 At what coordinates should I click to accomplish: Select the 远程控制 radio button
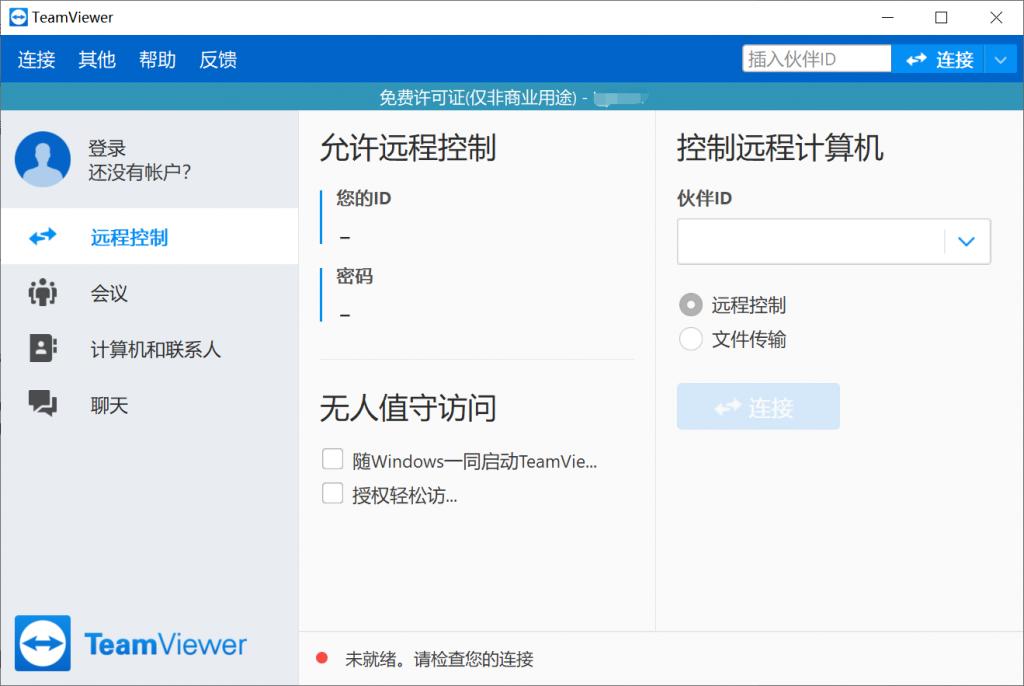(690, 305)
